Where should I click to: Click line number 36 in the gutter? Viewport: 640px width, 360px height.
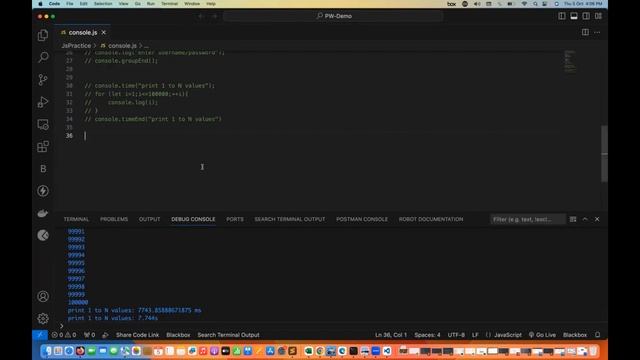(x=69, y=136)
